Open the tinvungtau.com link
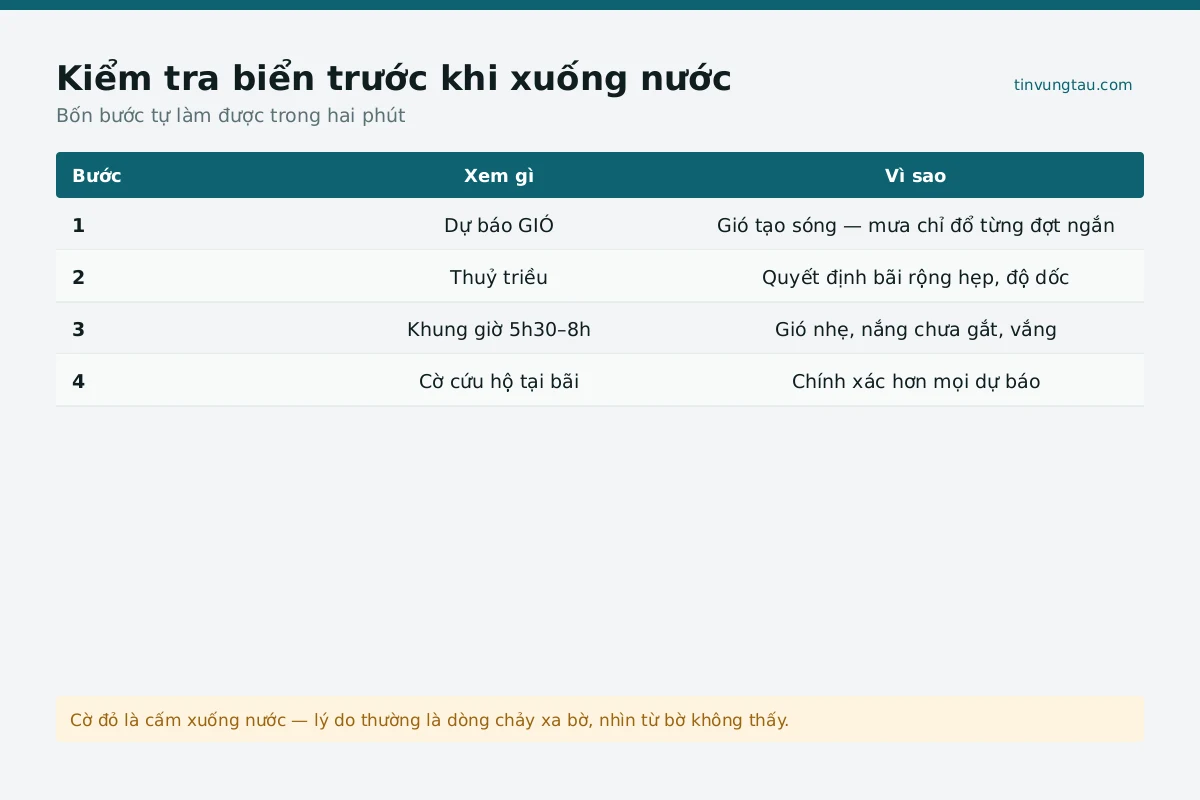This screenshot has width=1200, height=800. click(x=1073, y=85)
